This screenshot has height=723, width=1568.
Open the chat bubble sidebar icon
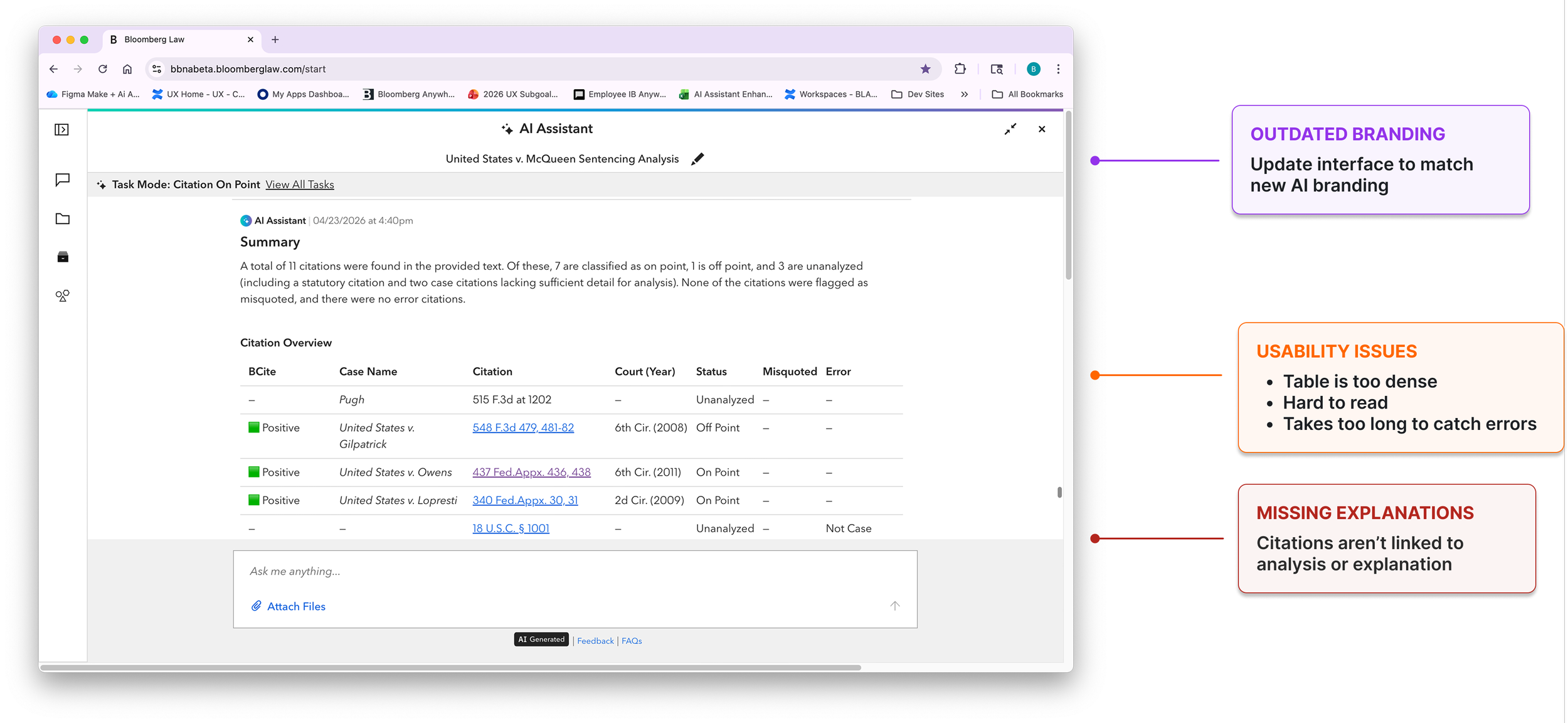click(x=62, y=180)
